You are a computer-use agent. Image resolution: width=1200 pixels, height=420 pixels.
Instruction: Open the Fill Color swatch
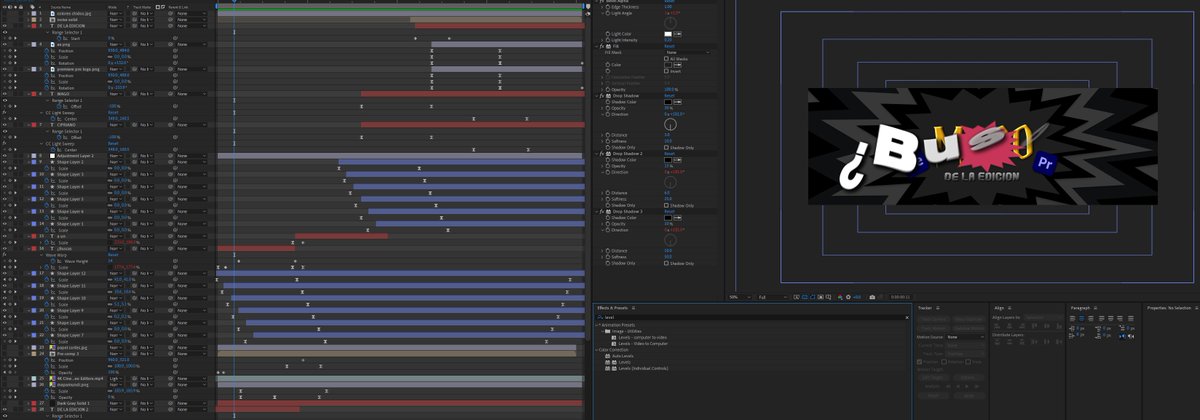point(668,65)
